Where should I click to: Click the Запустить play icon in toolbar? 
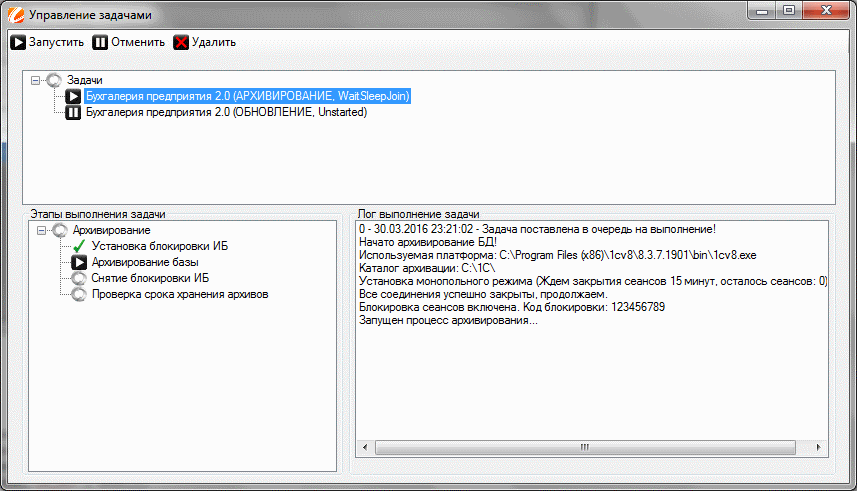click(x=17, y=42)
